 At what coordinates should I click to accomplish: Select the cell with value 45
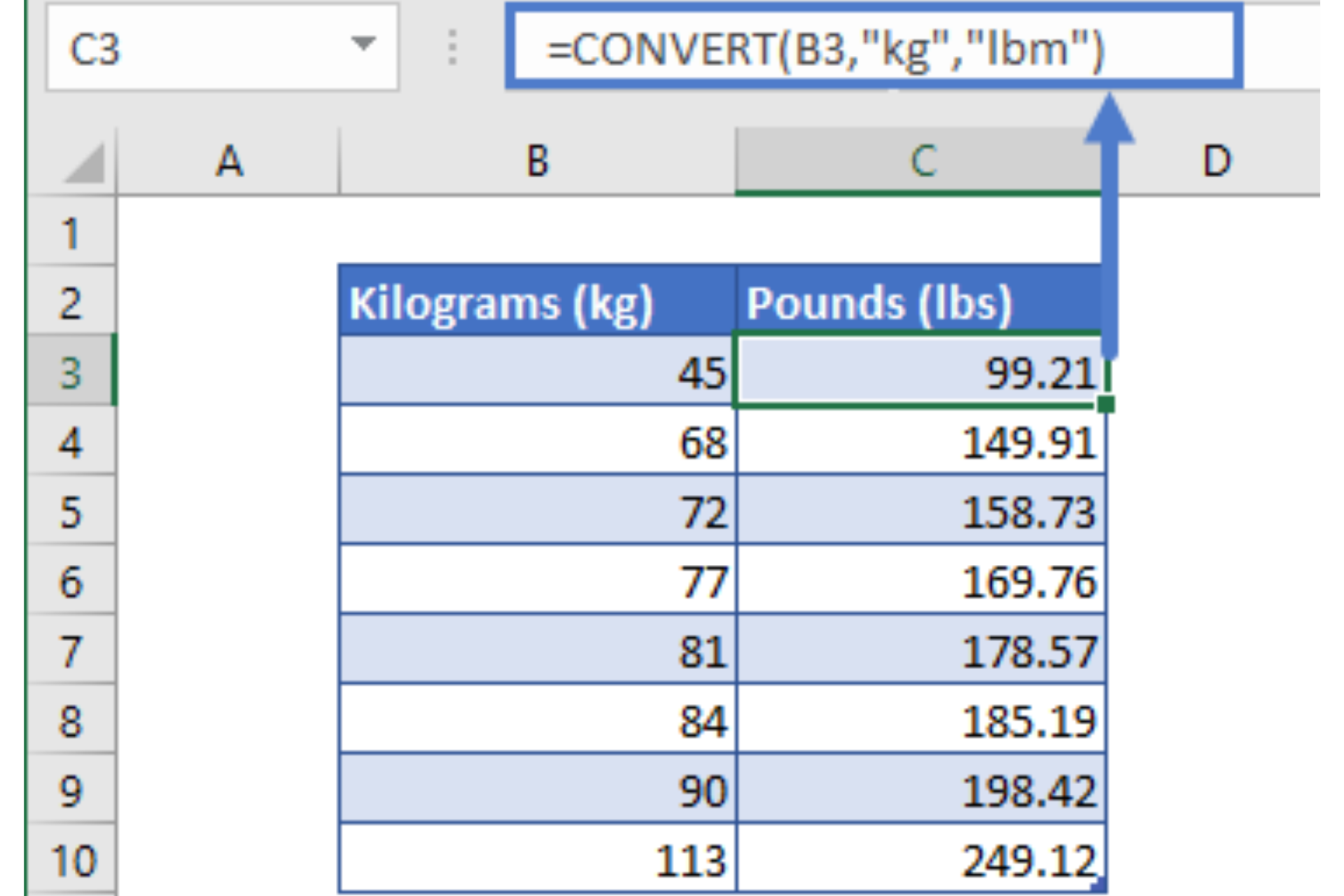[537, 372]
